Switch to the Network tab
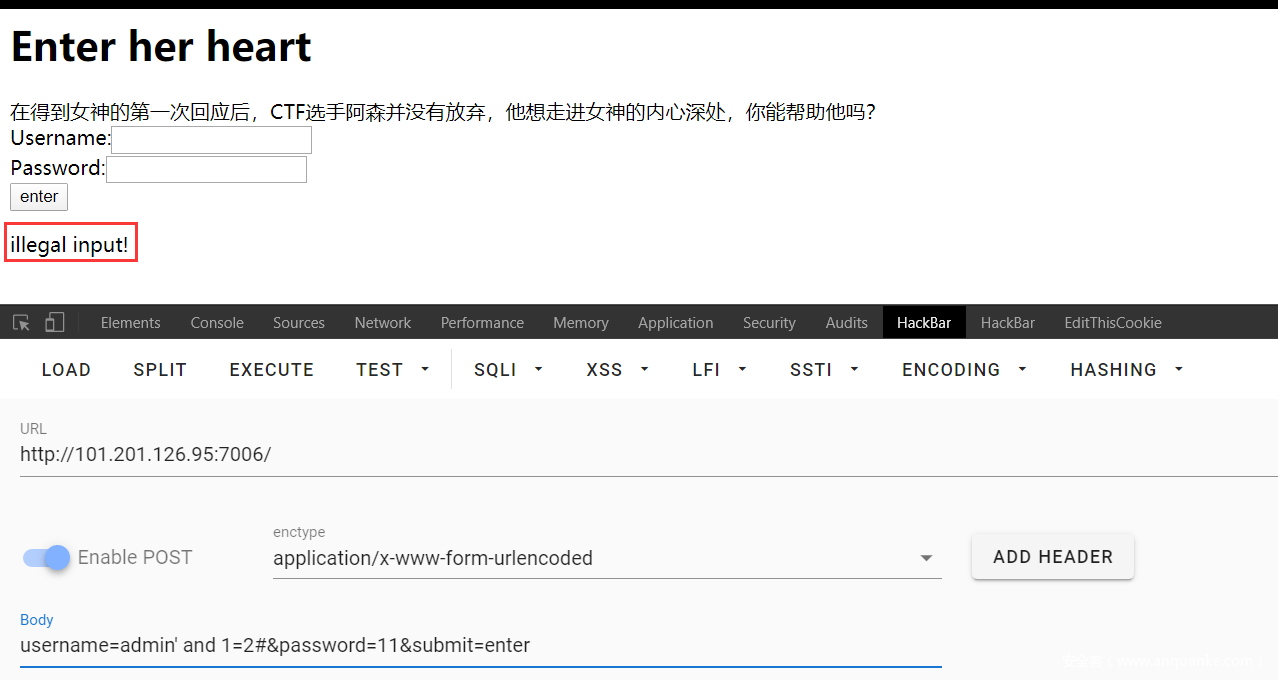 [x=382, y=322]
